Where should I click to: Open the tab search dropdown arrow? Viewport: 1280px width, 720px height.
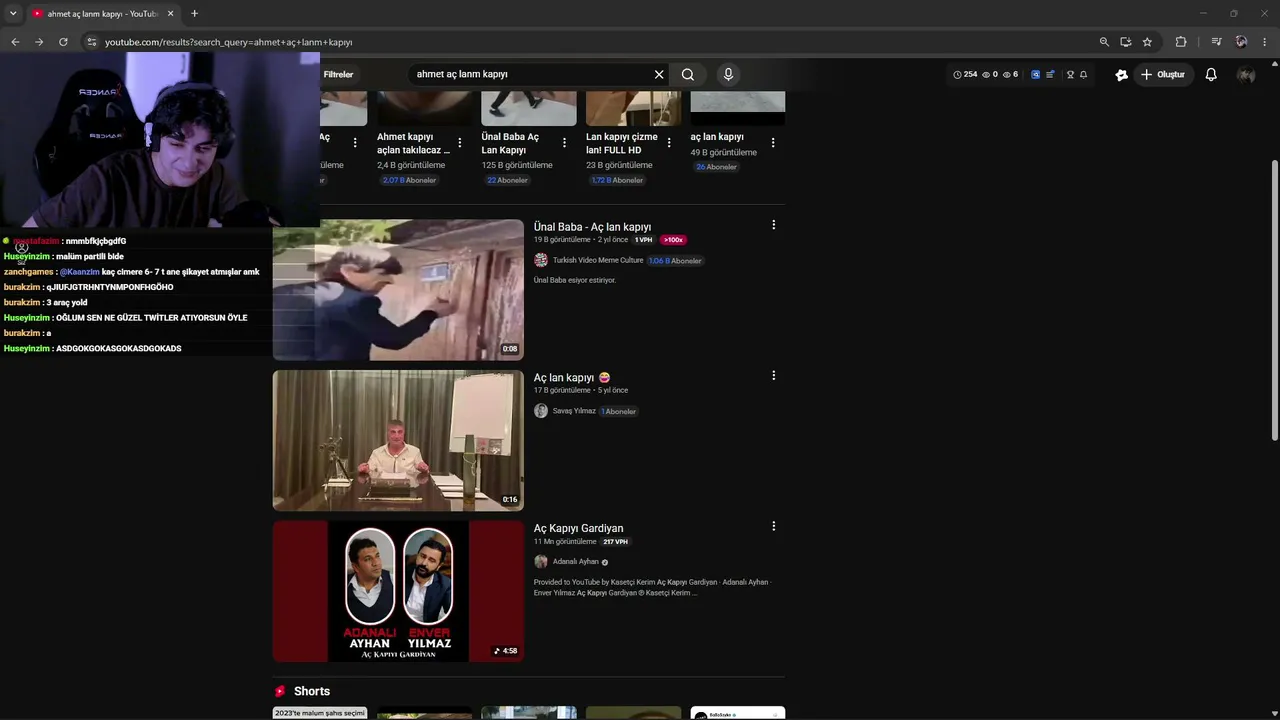(x=13, y=14)
